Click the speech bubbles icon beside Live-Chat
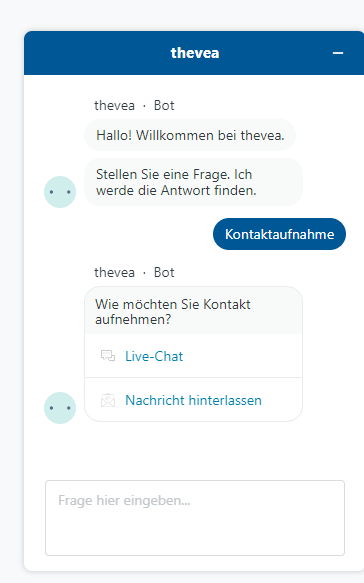This screenshot has width=364, height=583. [x=108, y=356]
